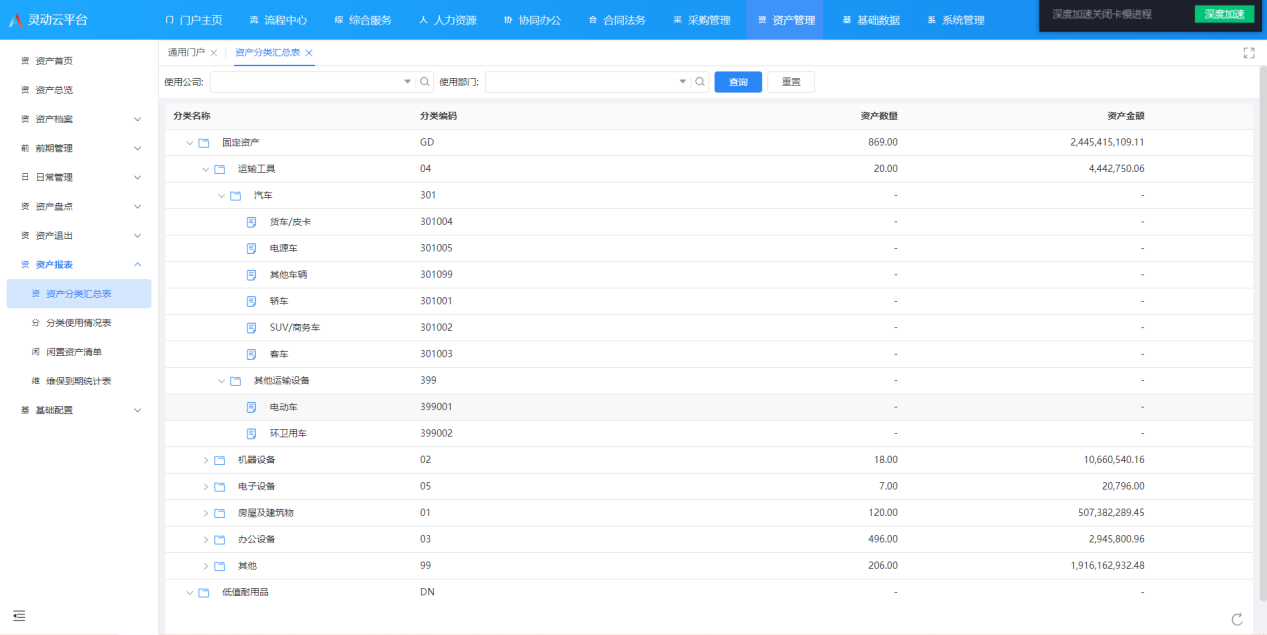Collapse the 固定资产 tree node

[x=190, y=143]
